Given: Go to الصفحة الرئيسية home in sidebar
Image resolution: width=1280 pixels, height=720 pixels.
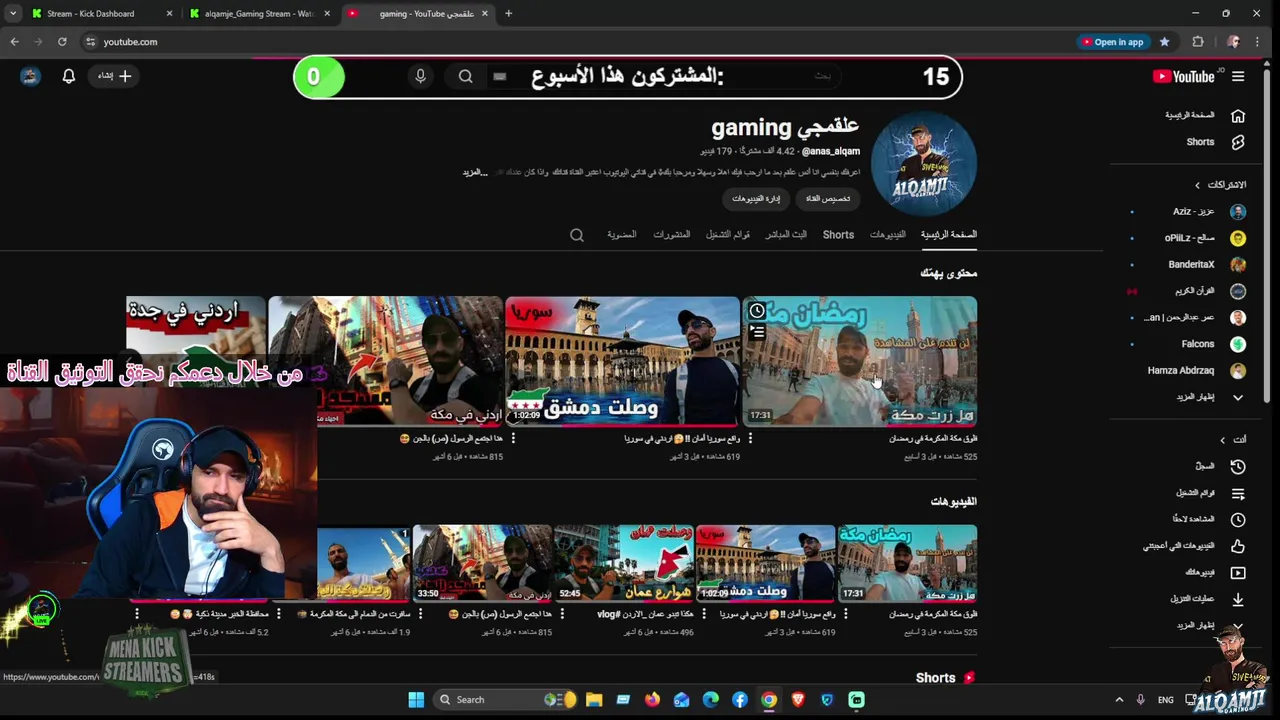Looking at the screenshot, I should pos(1204,115).
